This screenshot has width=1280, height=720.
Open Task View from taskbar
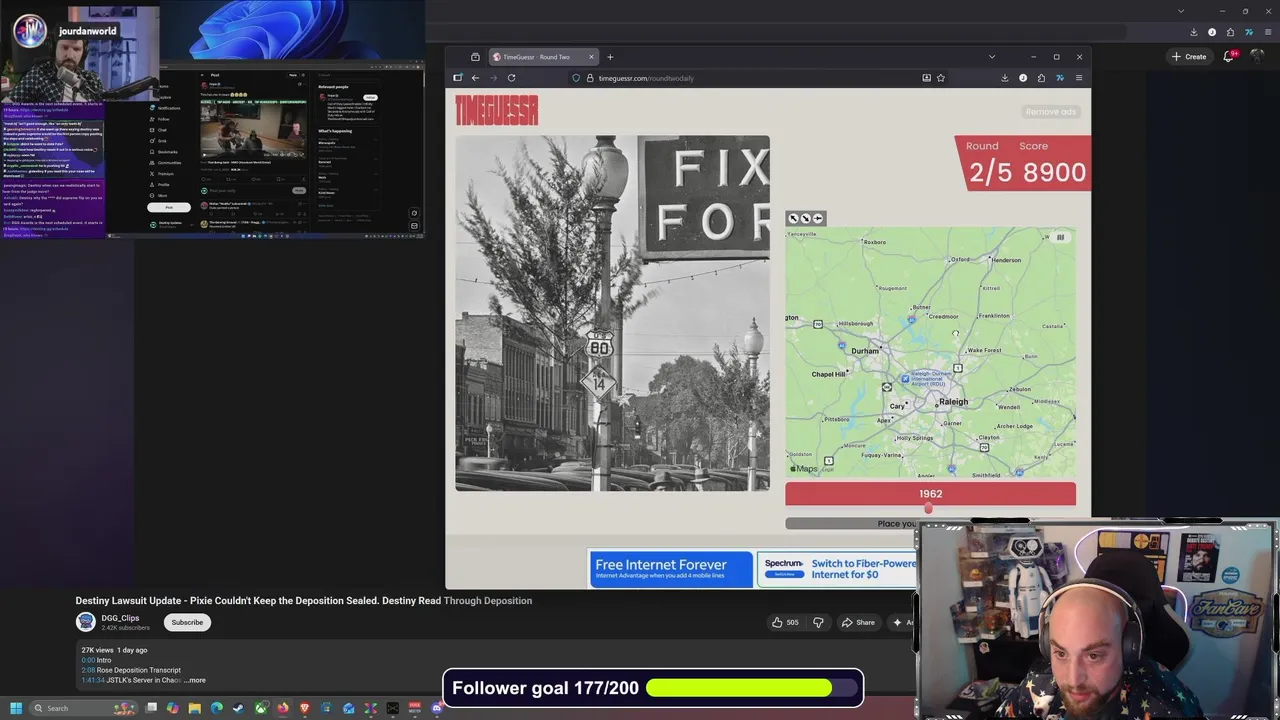click(x=151, y=708)
